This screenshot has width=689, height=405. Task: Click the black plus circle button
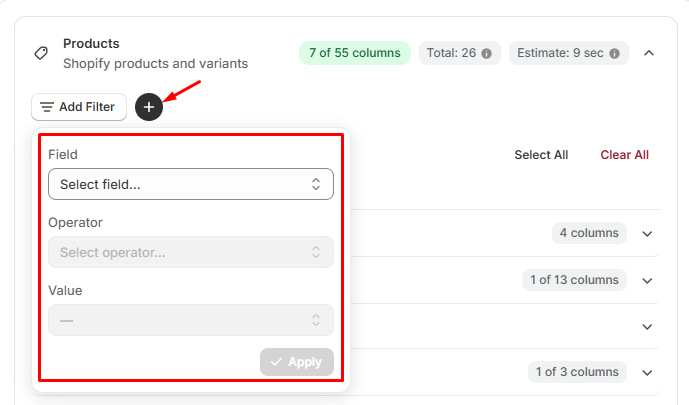click(149, 107)
